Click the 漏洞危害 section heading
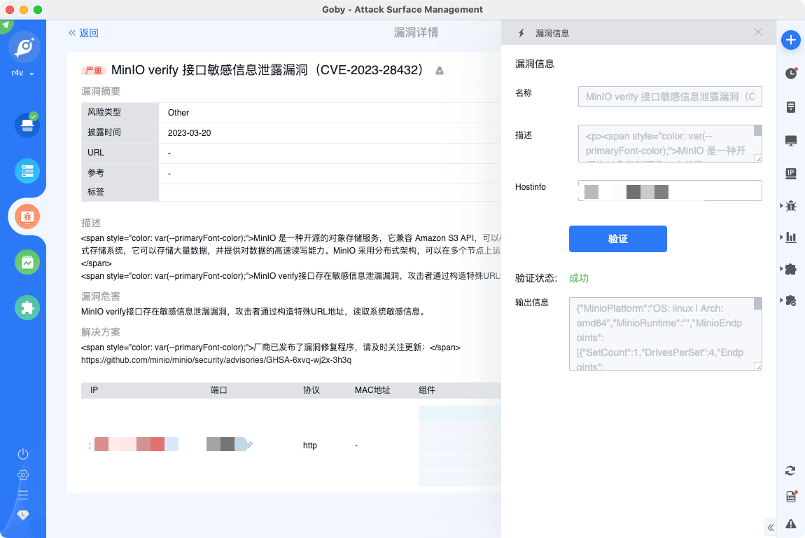This screenshot has width=805, height=538. pos(101,297)
